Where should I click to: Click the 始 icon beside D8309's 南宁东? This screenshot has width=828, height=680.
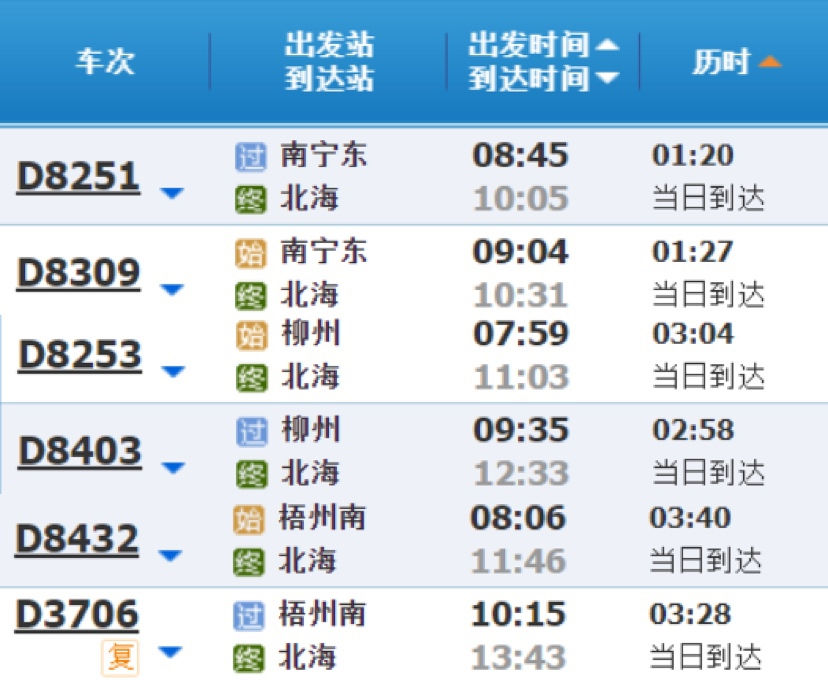(249, 253)
